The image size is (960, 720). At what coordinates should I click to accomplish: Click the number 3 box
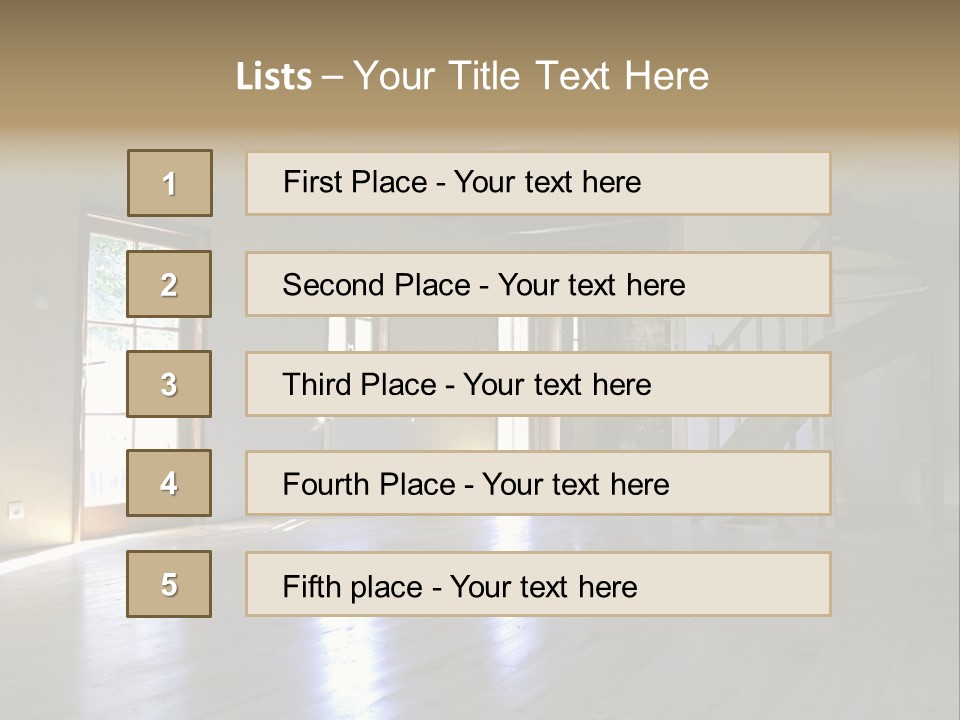[169, 384]
